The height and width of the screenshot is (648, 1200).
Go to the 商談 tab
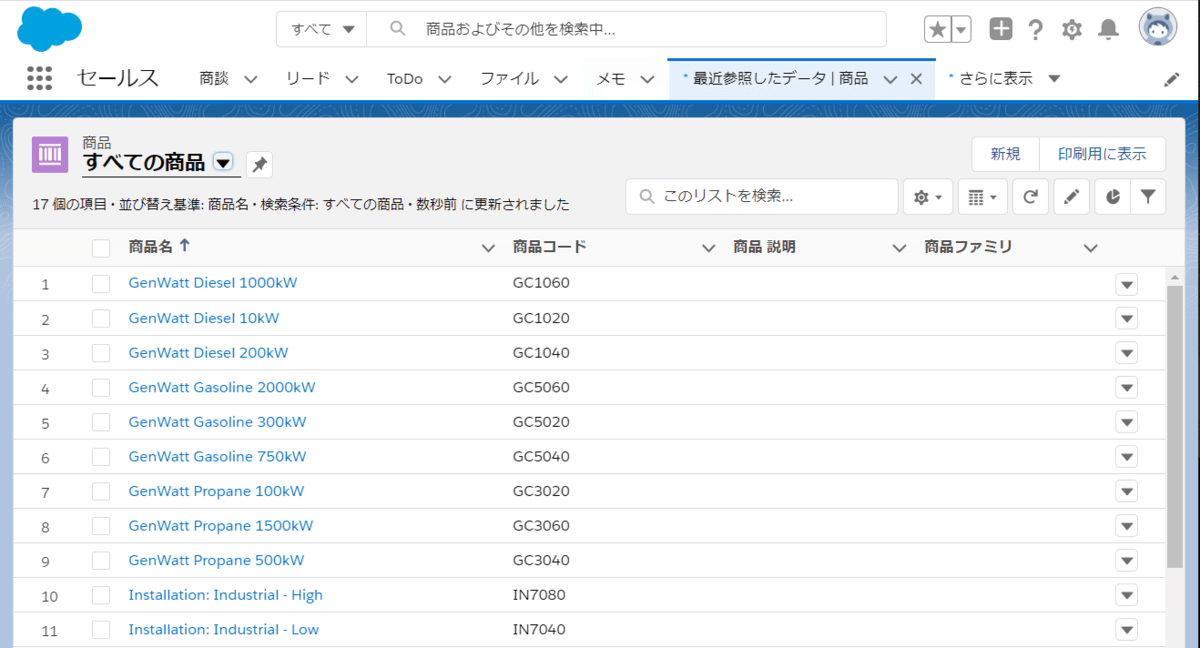coord(214,78)
